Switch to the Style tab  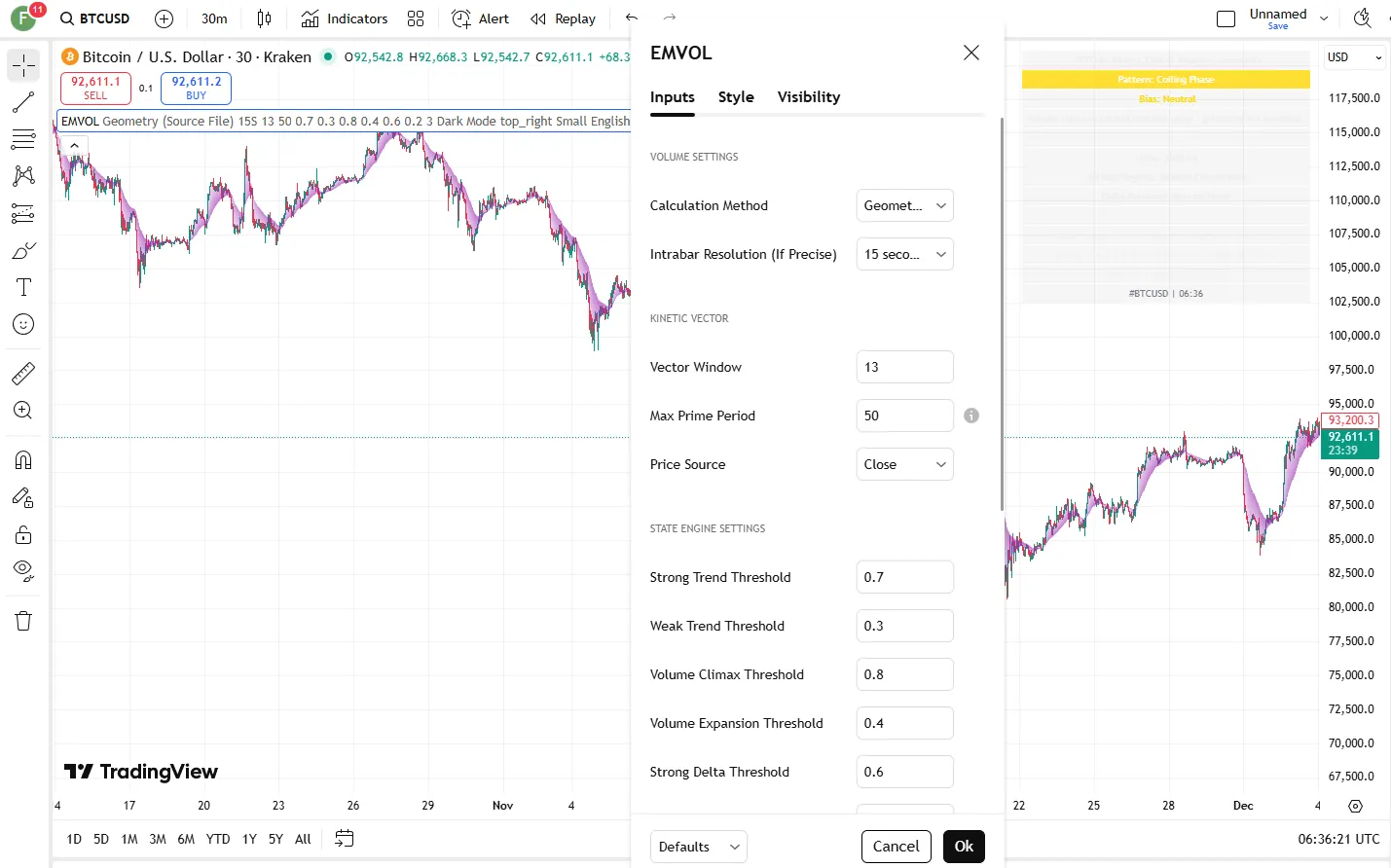[x=736, y=97]
